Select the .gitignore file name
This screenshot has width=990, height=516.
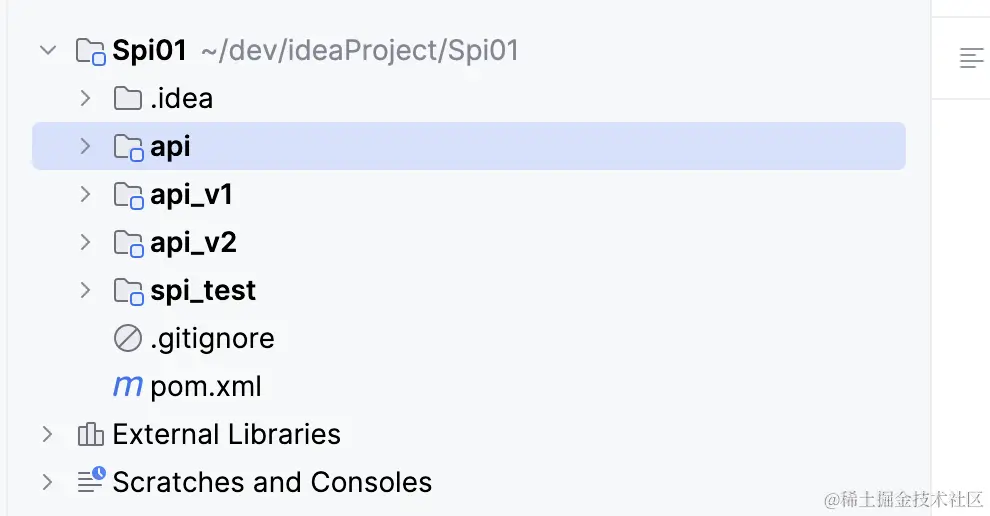212,339
